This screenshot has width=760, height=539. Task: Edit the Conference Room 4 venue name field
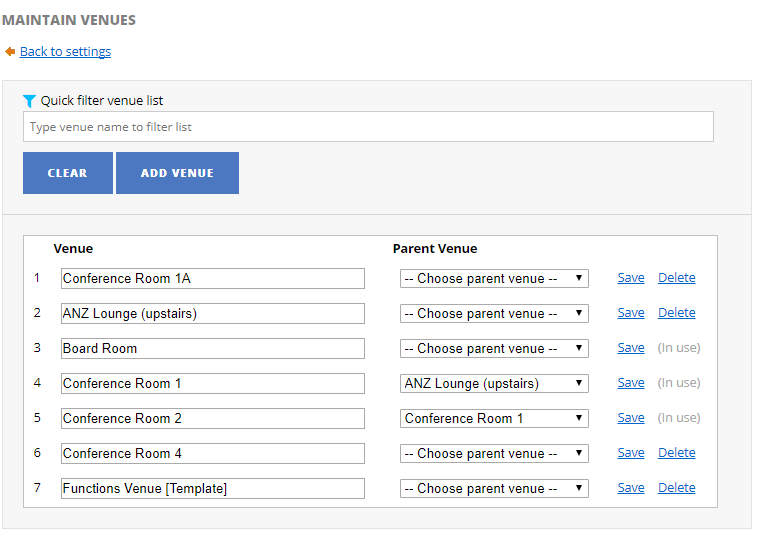(212, 454)
